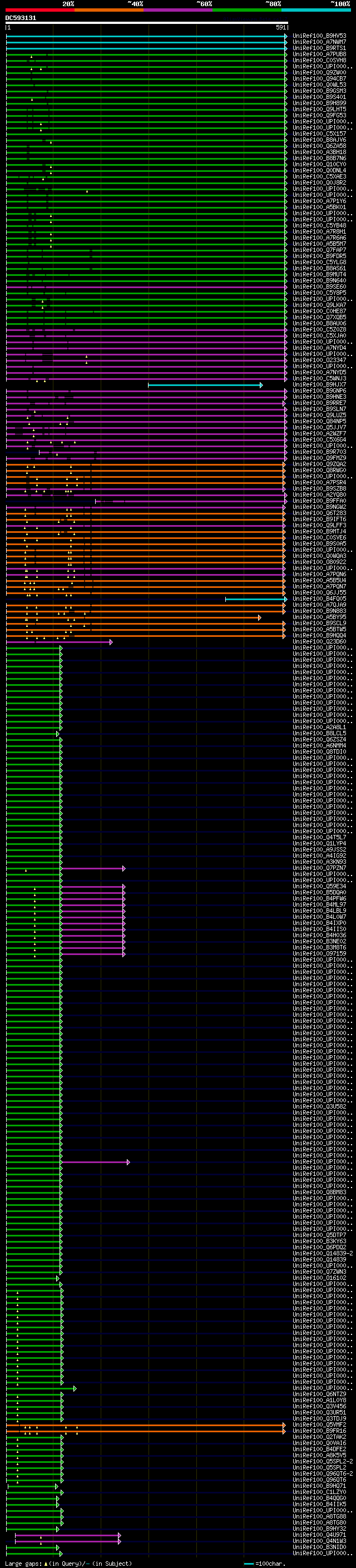Select label UniRef100_Q0WL53
This screenshot has height=1568, width=356.
[319, 85]
